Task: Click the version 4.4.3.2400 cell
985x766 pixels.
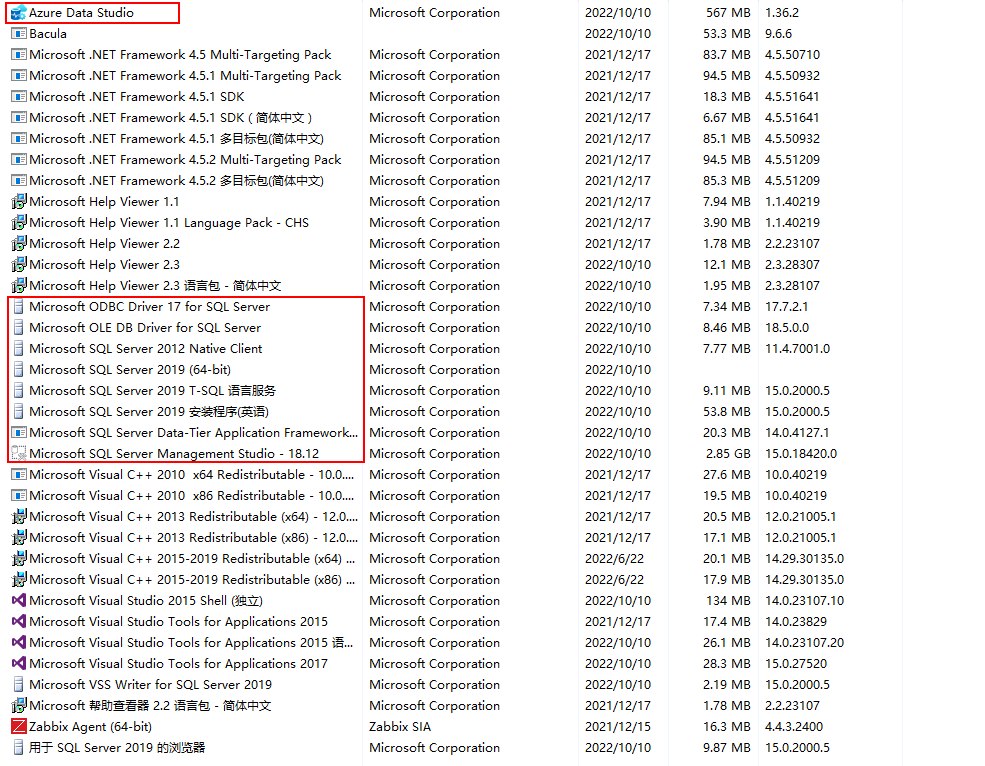Action: [x=794, y=726]
